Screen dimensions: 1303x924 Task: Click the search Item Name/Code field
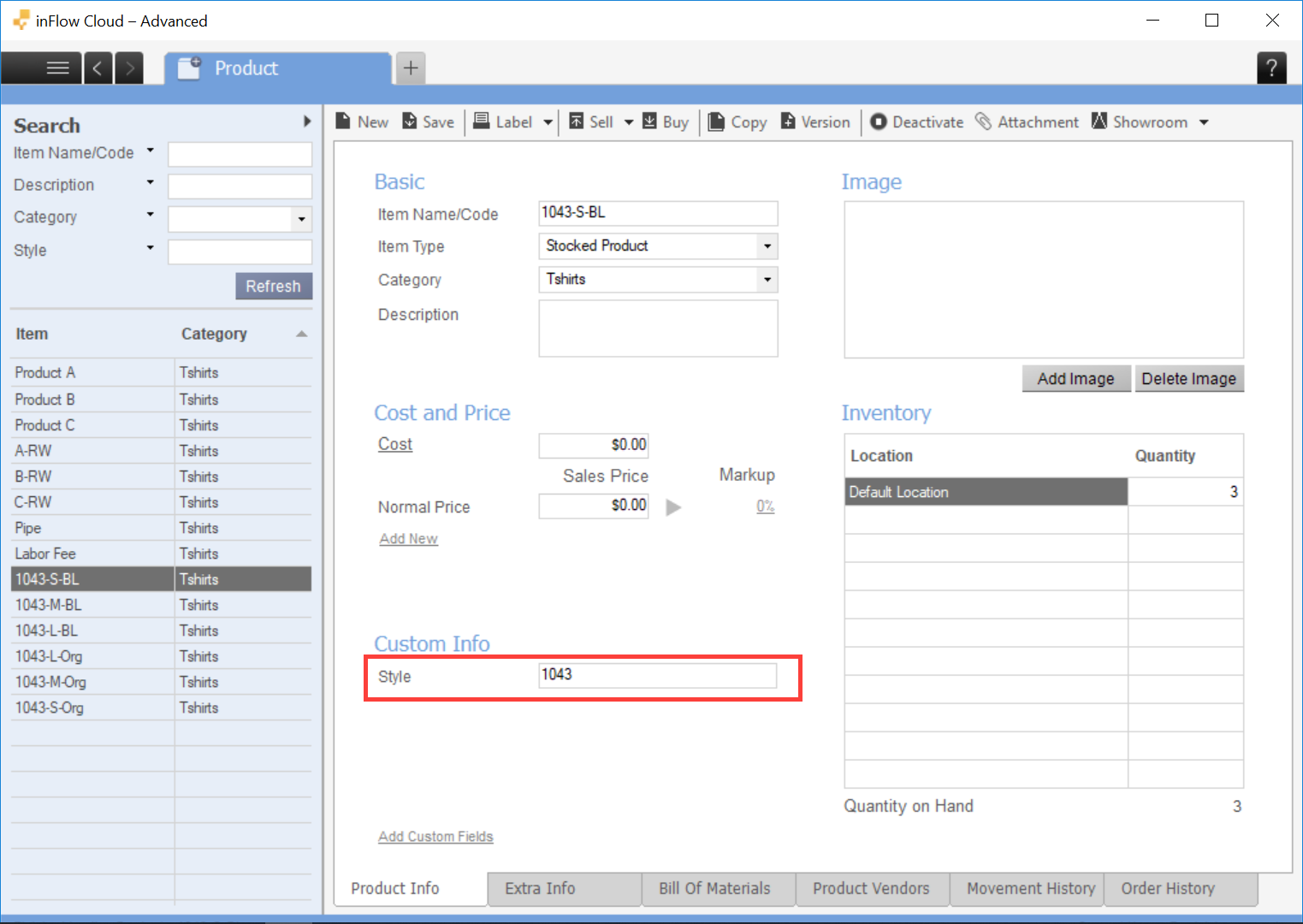pos(240,154)
